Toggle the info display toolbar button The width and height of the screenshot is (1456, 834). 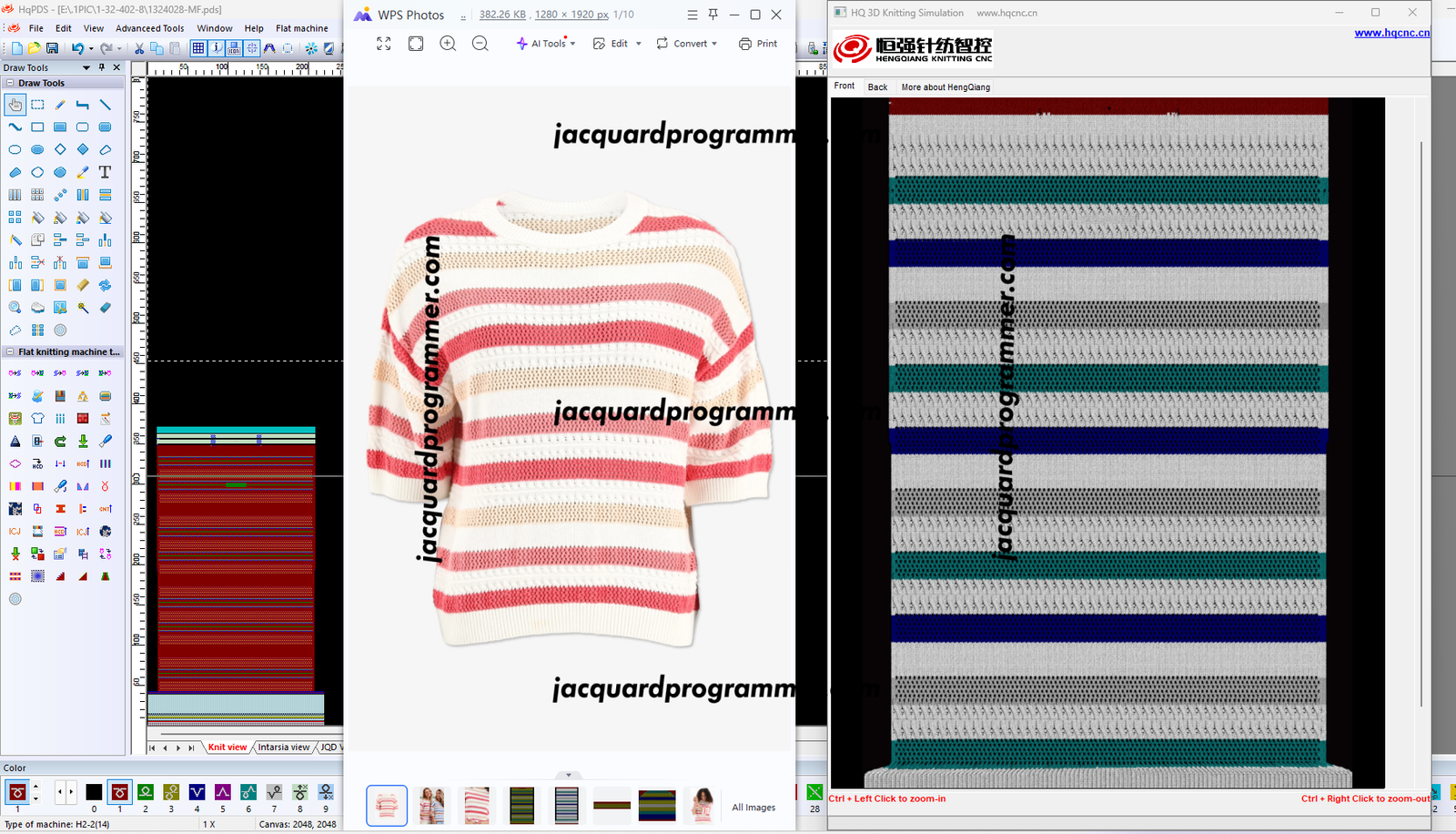click(x=217, y=48)
